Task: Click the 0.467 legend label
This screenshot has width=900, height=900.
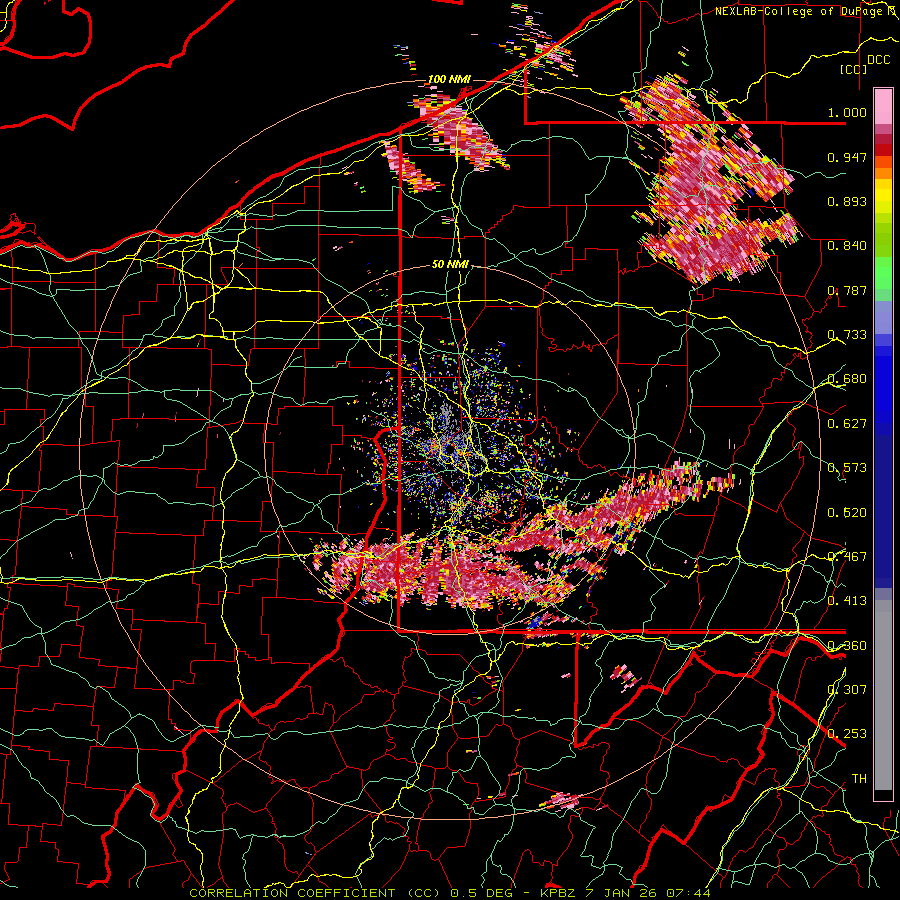Action: (847, 556)
